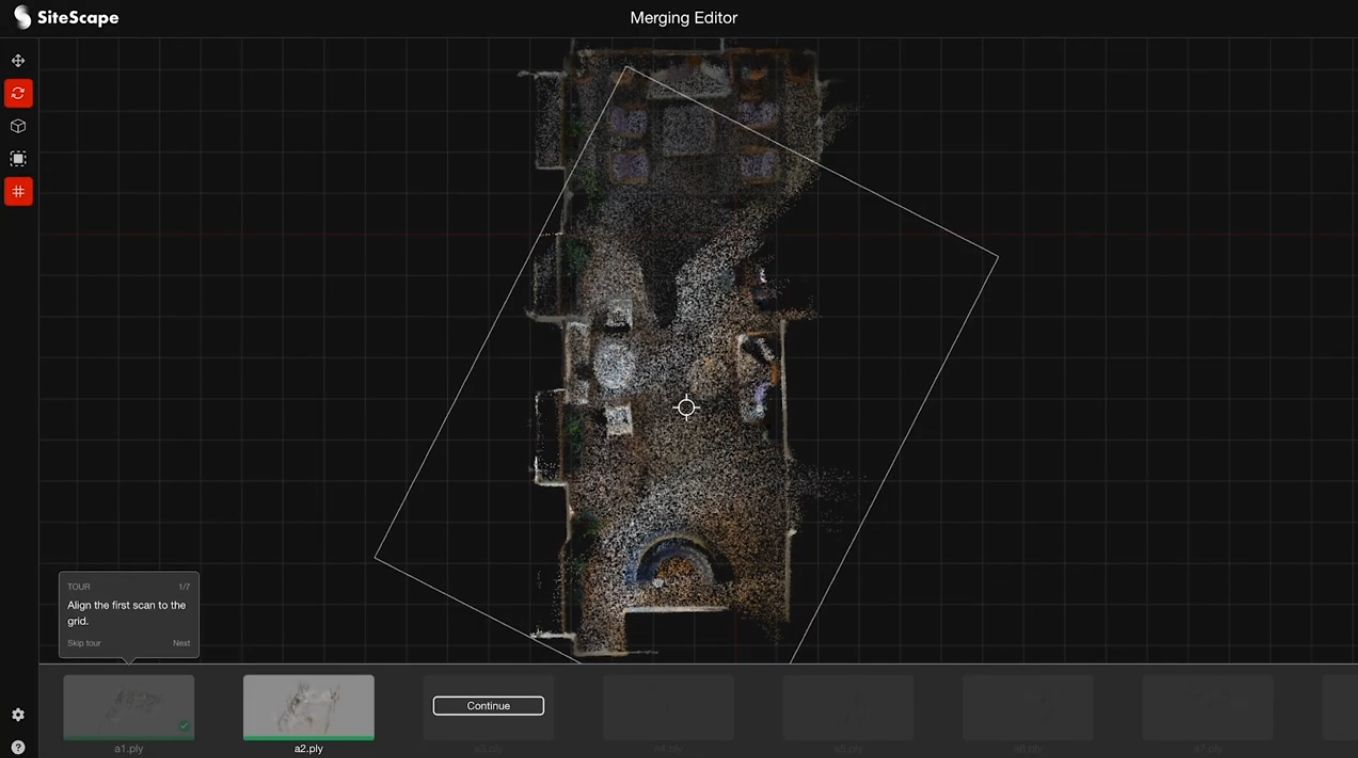This screenshot has width=1358, height=758.
Task: Click the SiteScape logo
Action: (x=66, y=17)
